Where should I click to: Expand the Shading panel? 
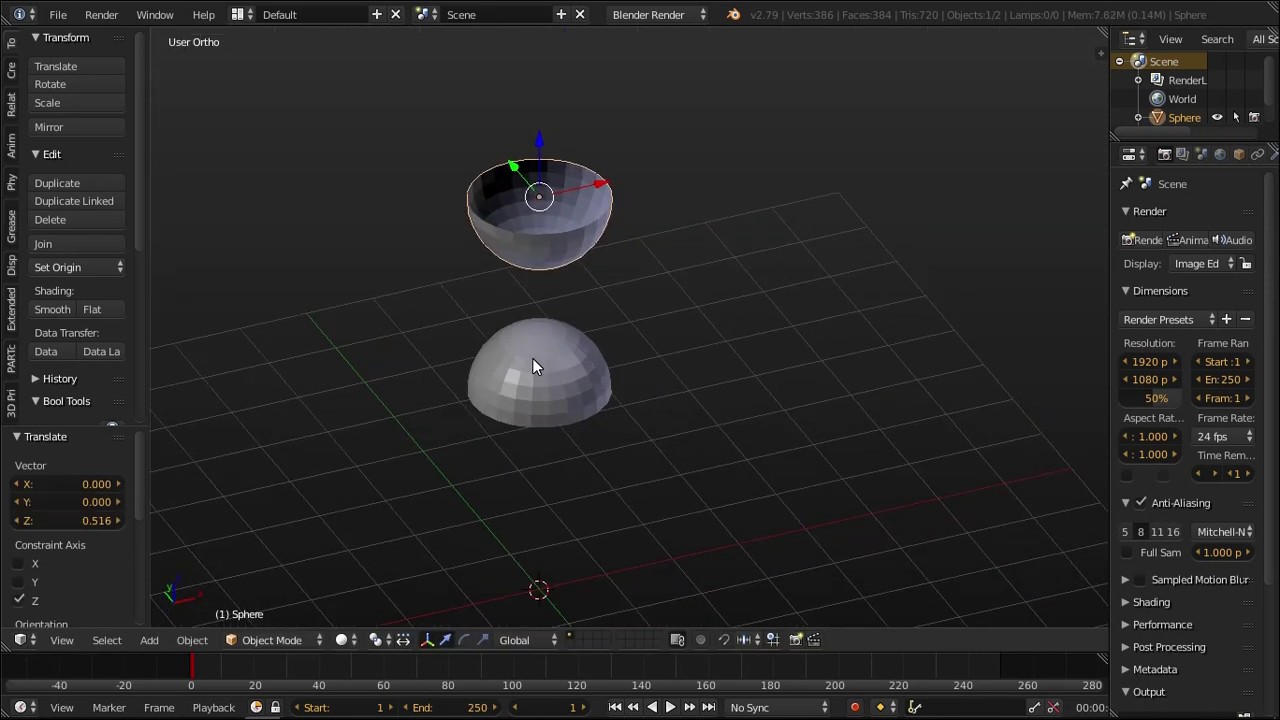click(1151, 602)
